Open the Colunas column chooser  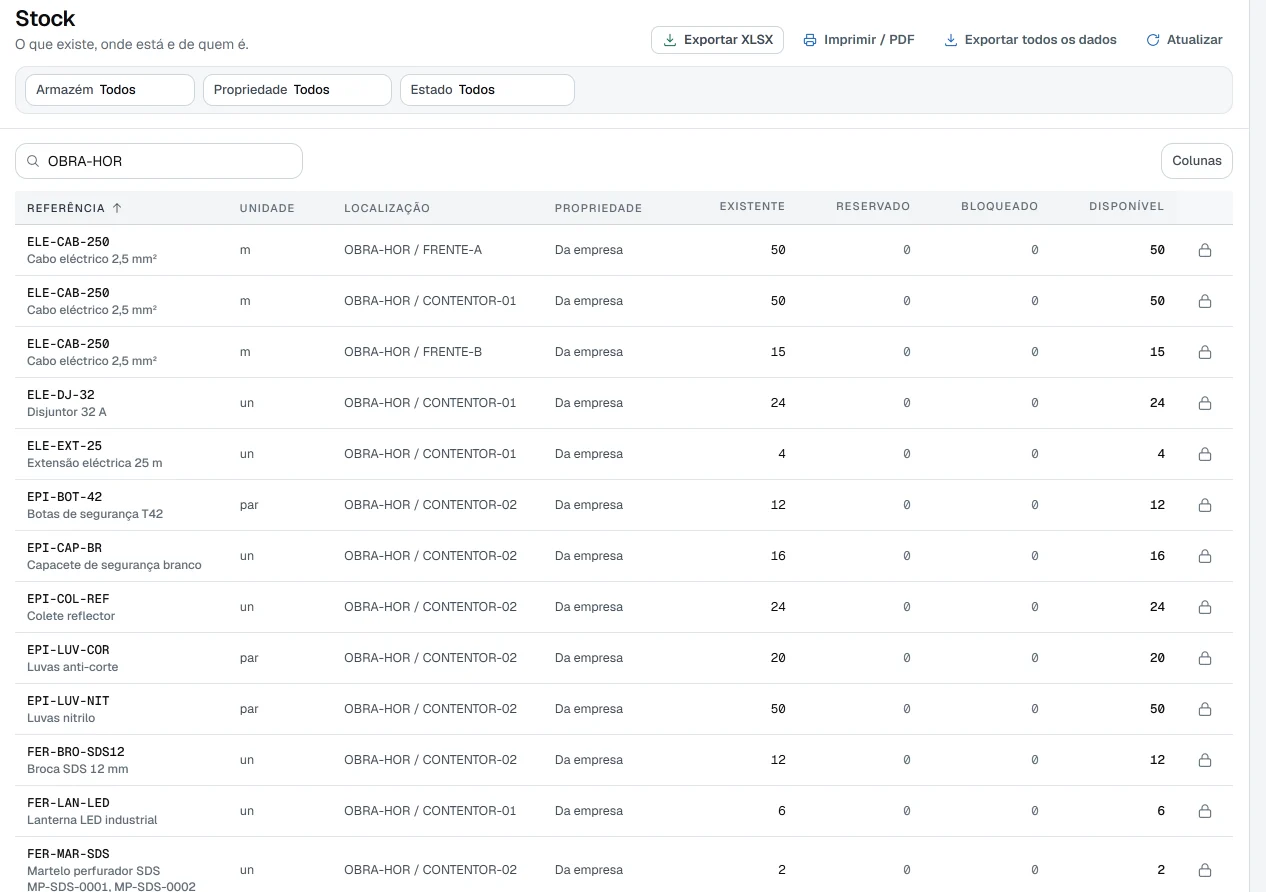(1197, 161)
